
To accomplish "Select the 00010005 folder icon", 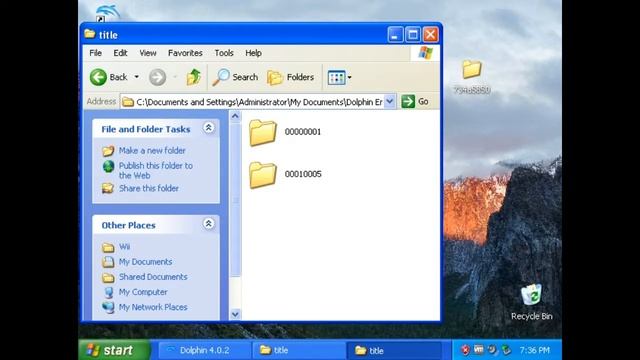I will click(263, 175).
